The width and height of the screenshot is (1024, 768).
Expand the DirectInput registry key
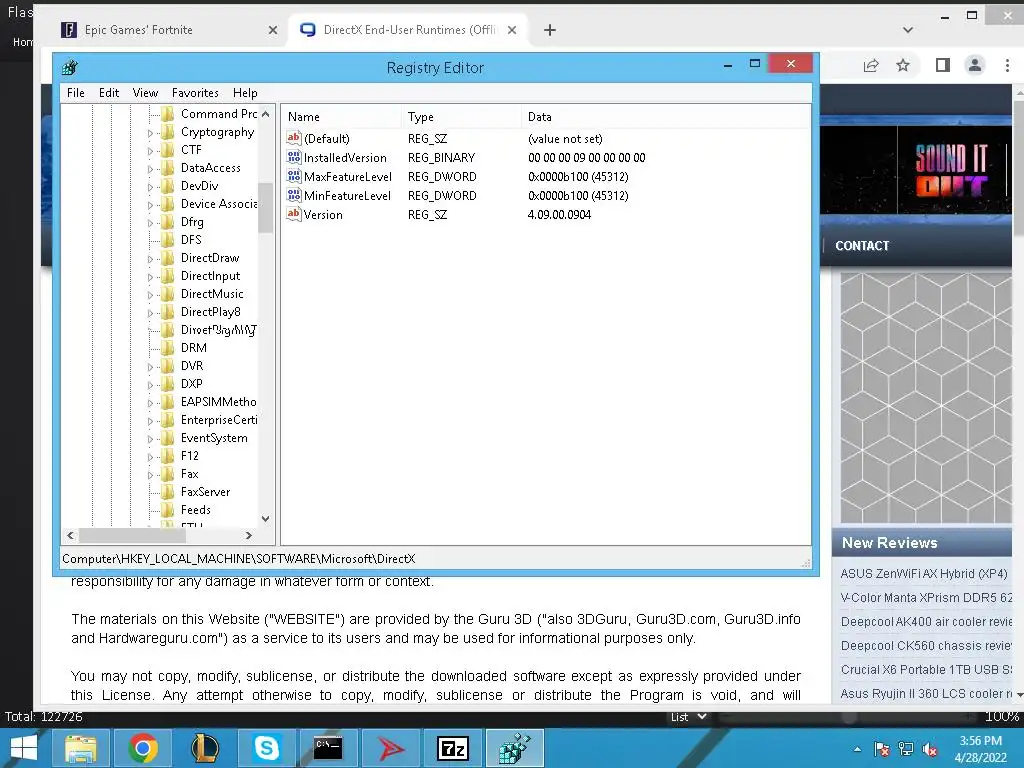tap(150, 277)
